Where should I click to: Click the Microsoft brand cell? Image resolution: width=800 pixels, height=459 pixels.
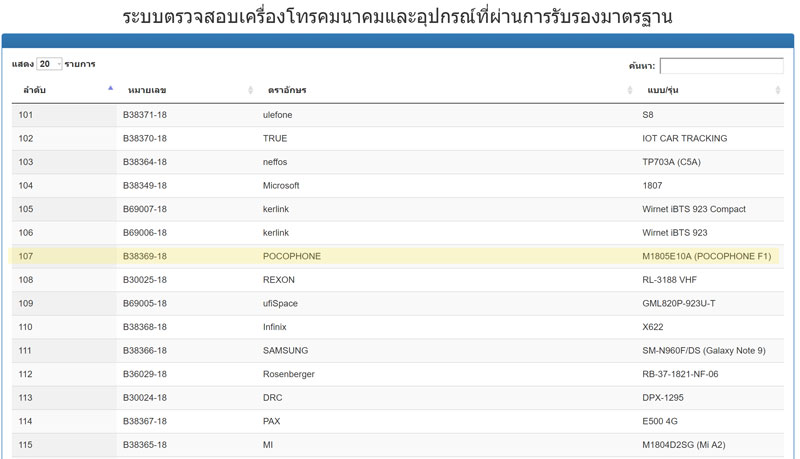click(281, 185)
